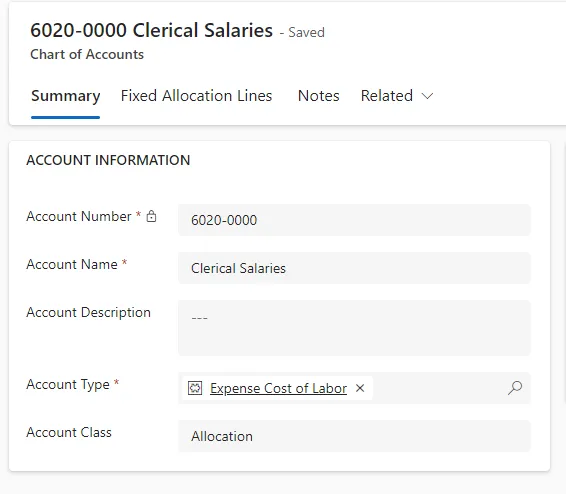
Task: Click the Account Type label
Action: (68, 384)
